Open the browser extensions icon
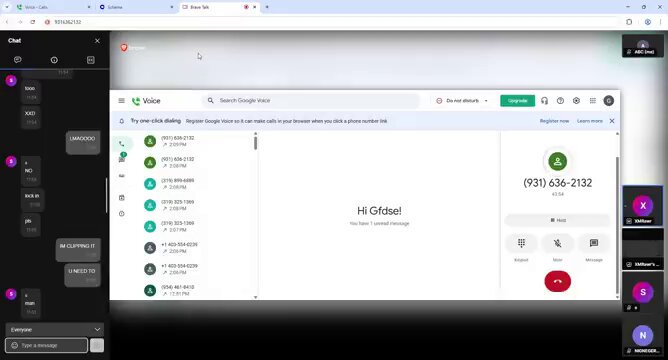This screenshot has height=360, width=668. pyautogui.click(x=629, y=22)
